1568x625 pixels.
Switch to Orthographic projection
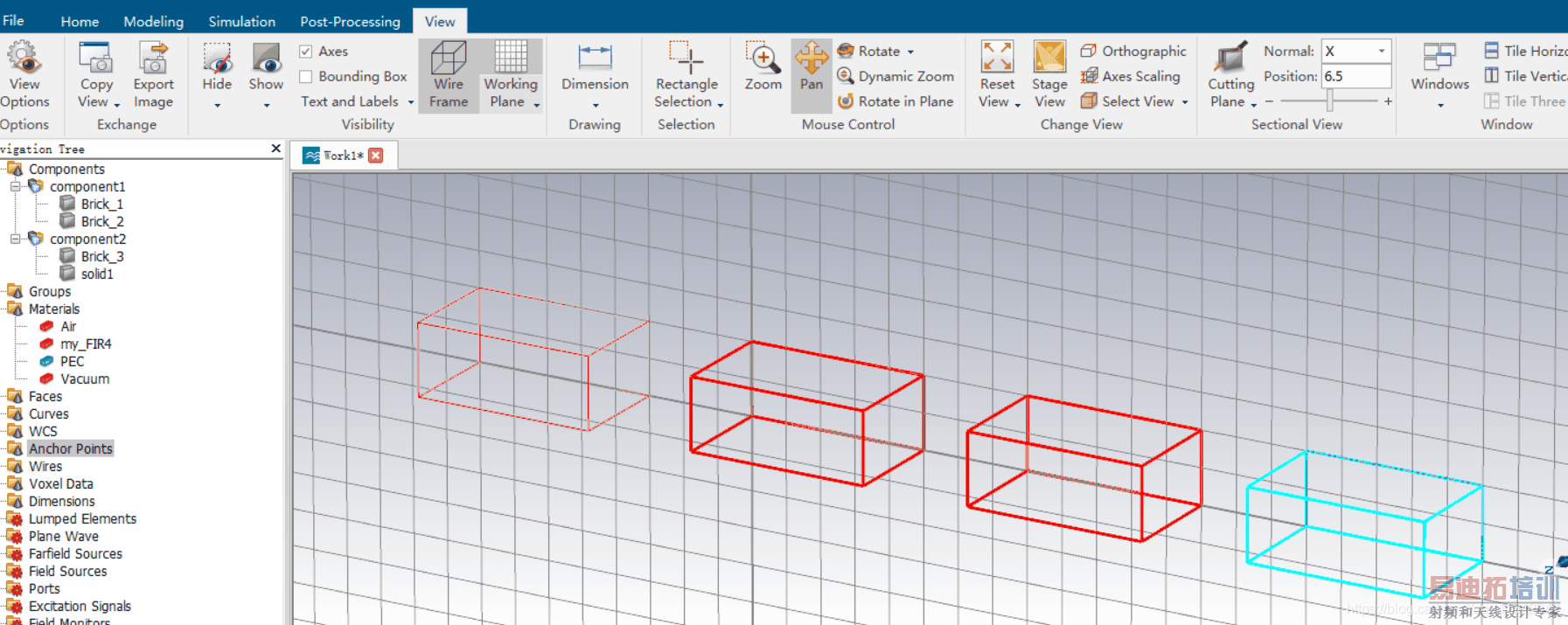click(1133, 52)
